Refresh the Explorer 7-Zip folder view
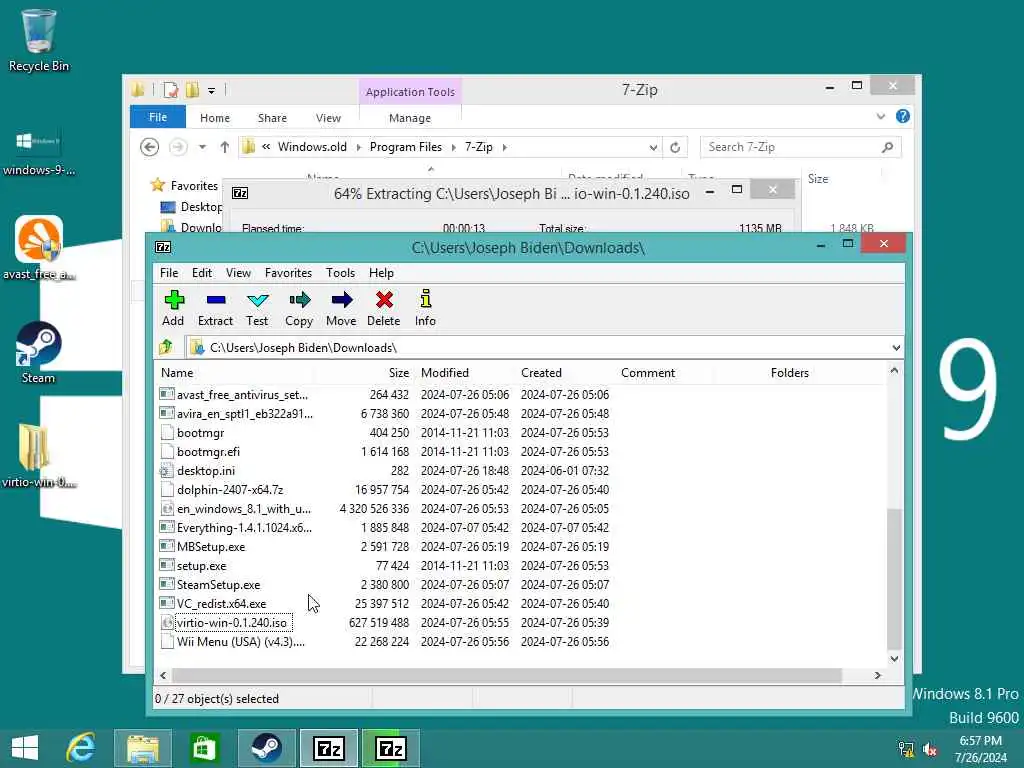1024x768 pixels. (x=675, y=148)
